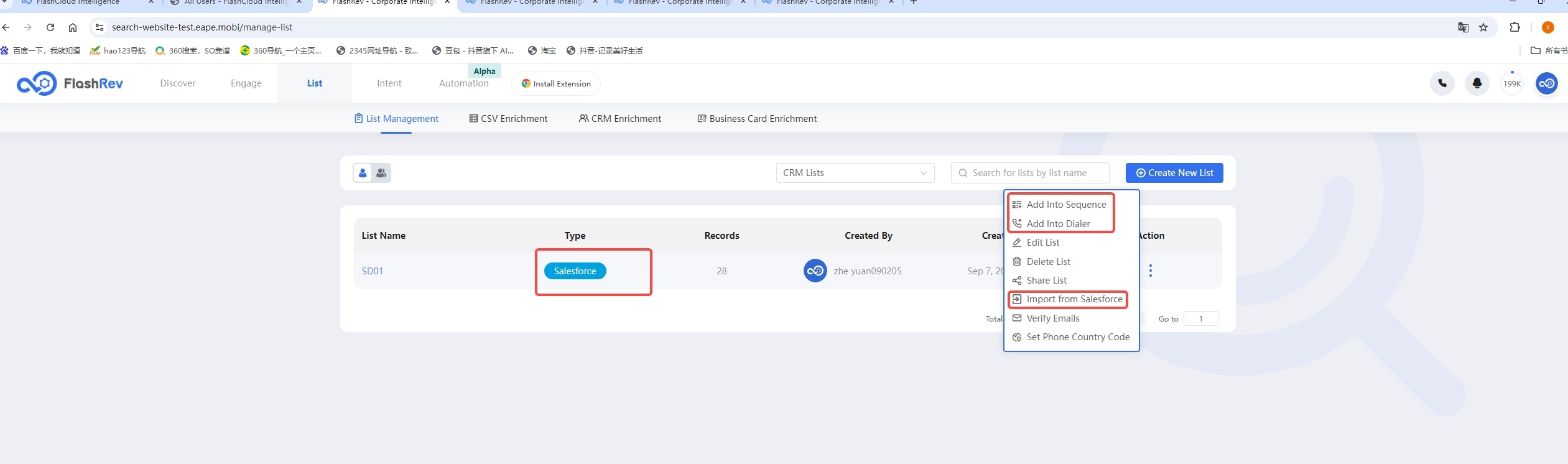
Task: Open browser extensions puzzle icon
Action: [1515, 27]
